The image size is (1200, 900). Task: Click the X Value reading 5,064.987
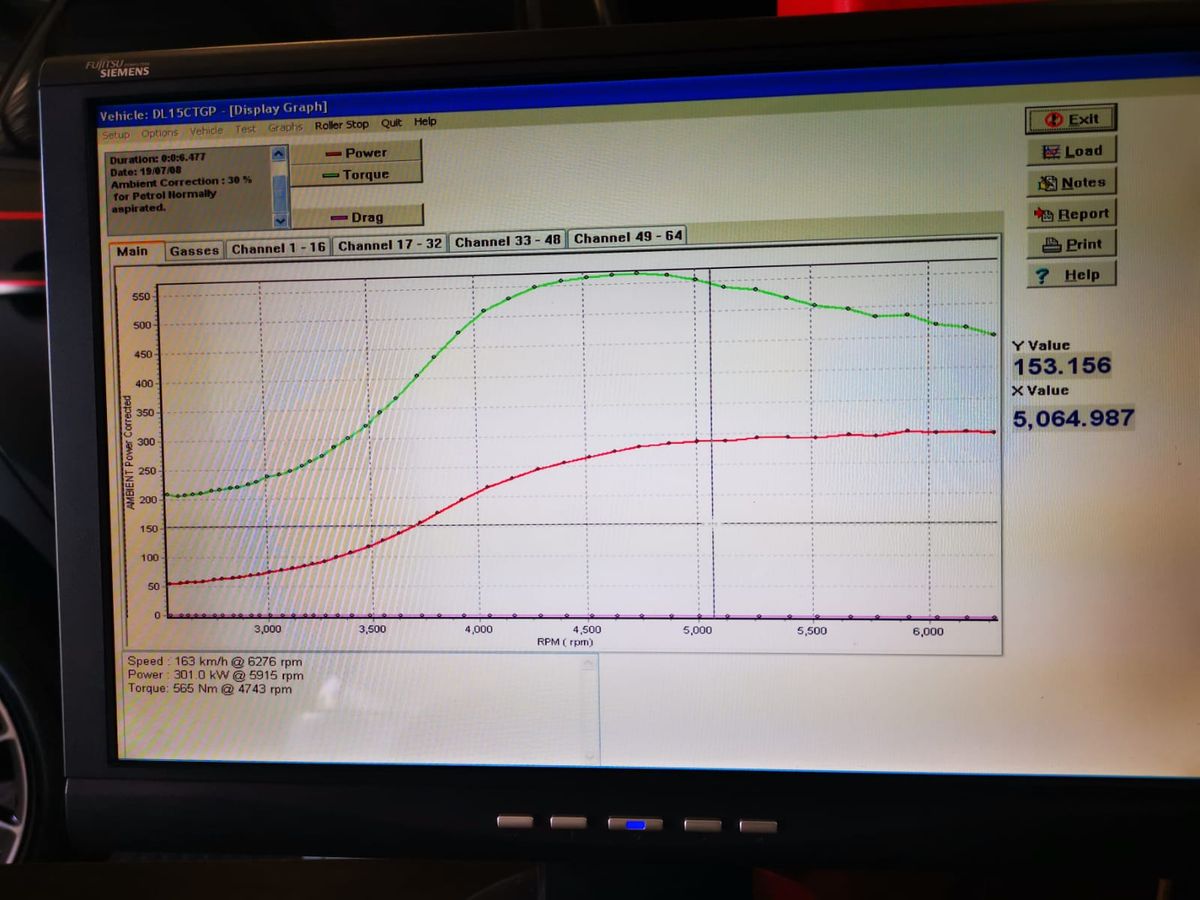point(1074,418)
